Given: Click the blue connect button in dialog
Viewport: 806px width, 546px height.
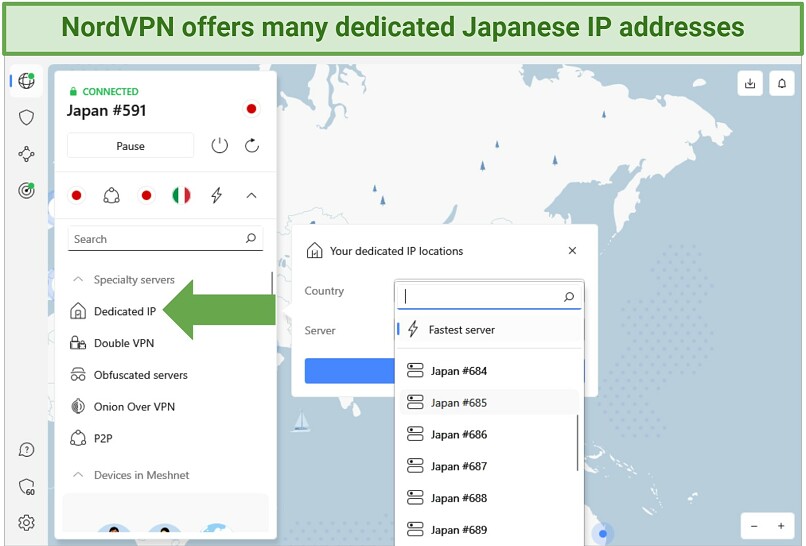Looking at the screenshot, I should coord(350,371).
